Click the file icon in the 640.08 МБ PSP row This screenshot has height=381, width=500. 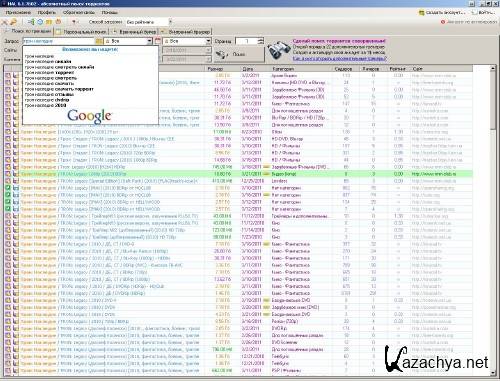(16, 370)
